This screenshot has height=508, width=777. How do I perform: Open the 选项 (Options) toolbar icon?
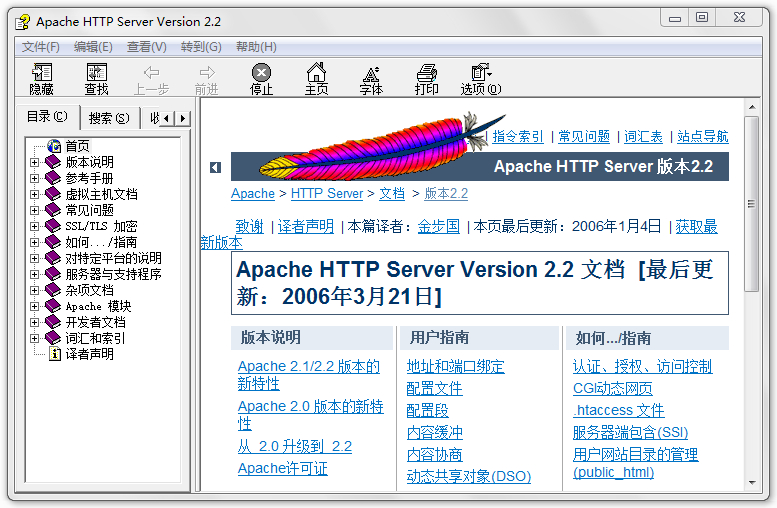481,72
